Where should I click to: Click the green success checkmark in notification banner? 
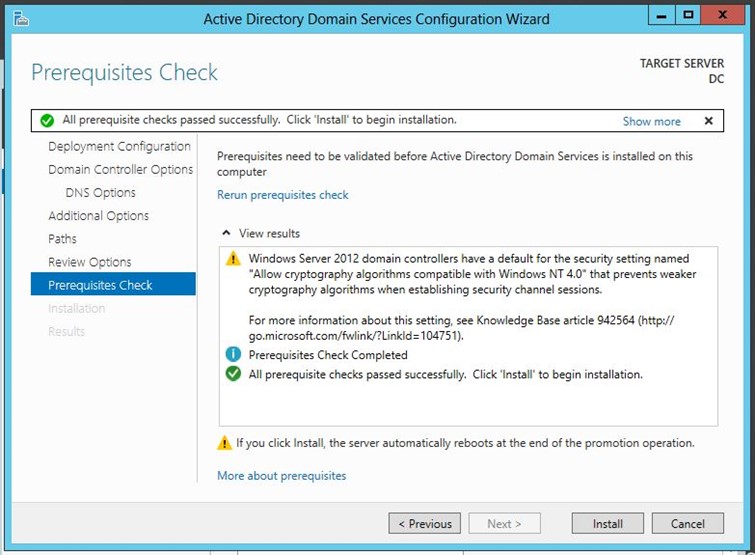coord(47,120)
